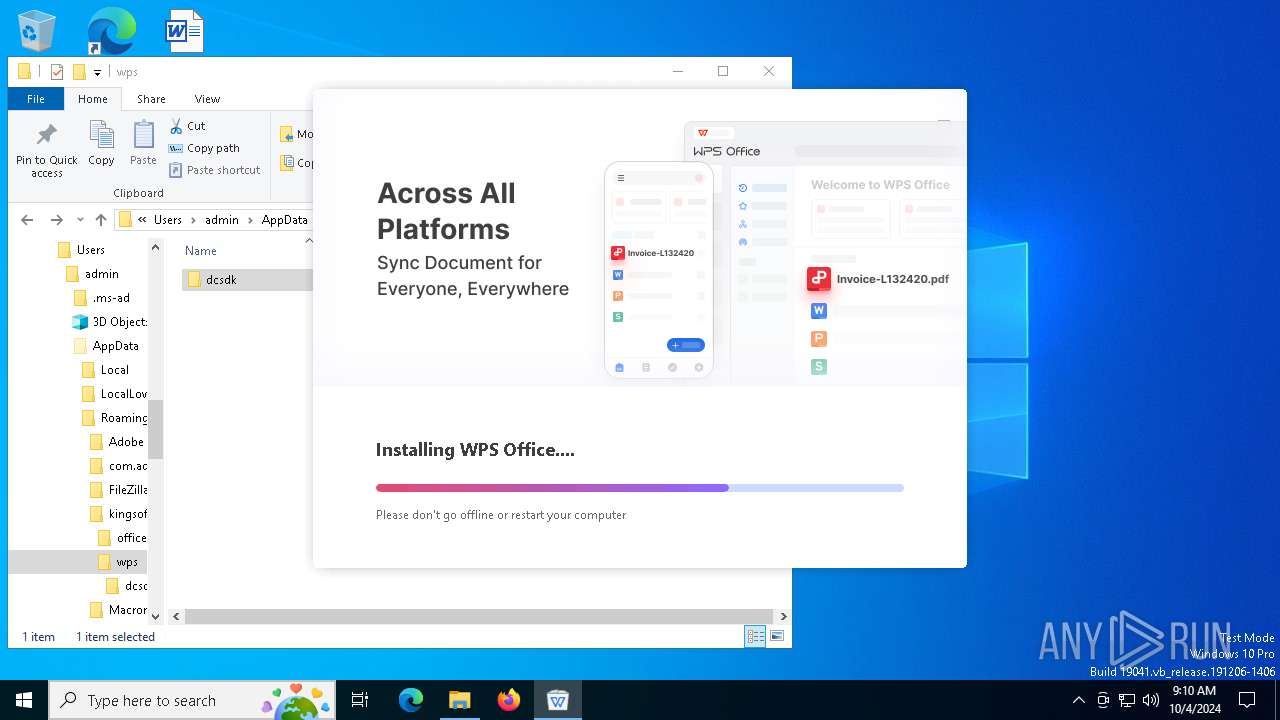Expand the admin breadcrumb arrow

[250, 220]
